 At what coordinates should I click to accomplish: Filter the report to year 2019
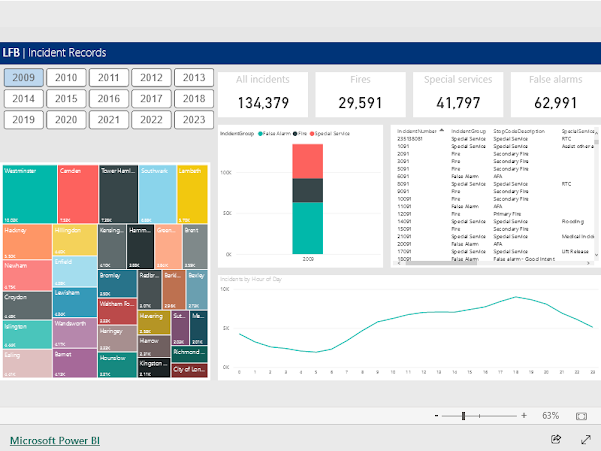[x=24, y=120]
